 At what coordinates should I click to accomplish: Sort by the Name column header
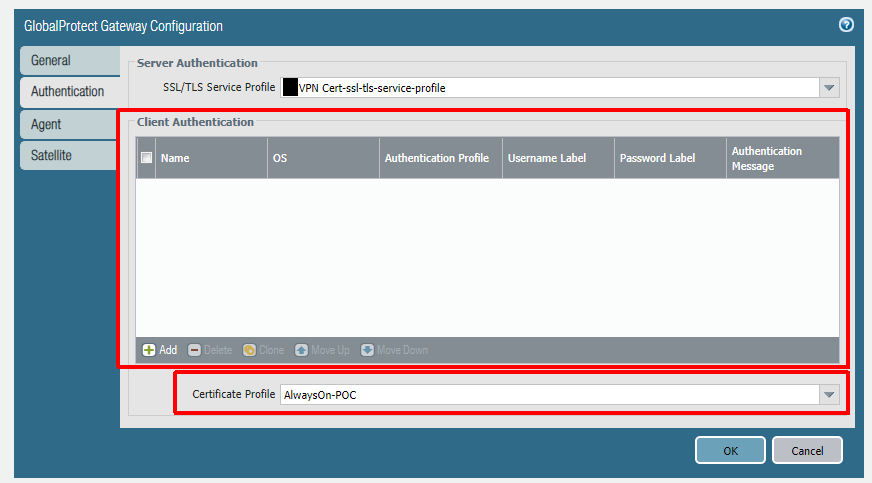coord(211,158)
